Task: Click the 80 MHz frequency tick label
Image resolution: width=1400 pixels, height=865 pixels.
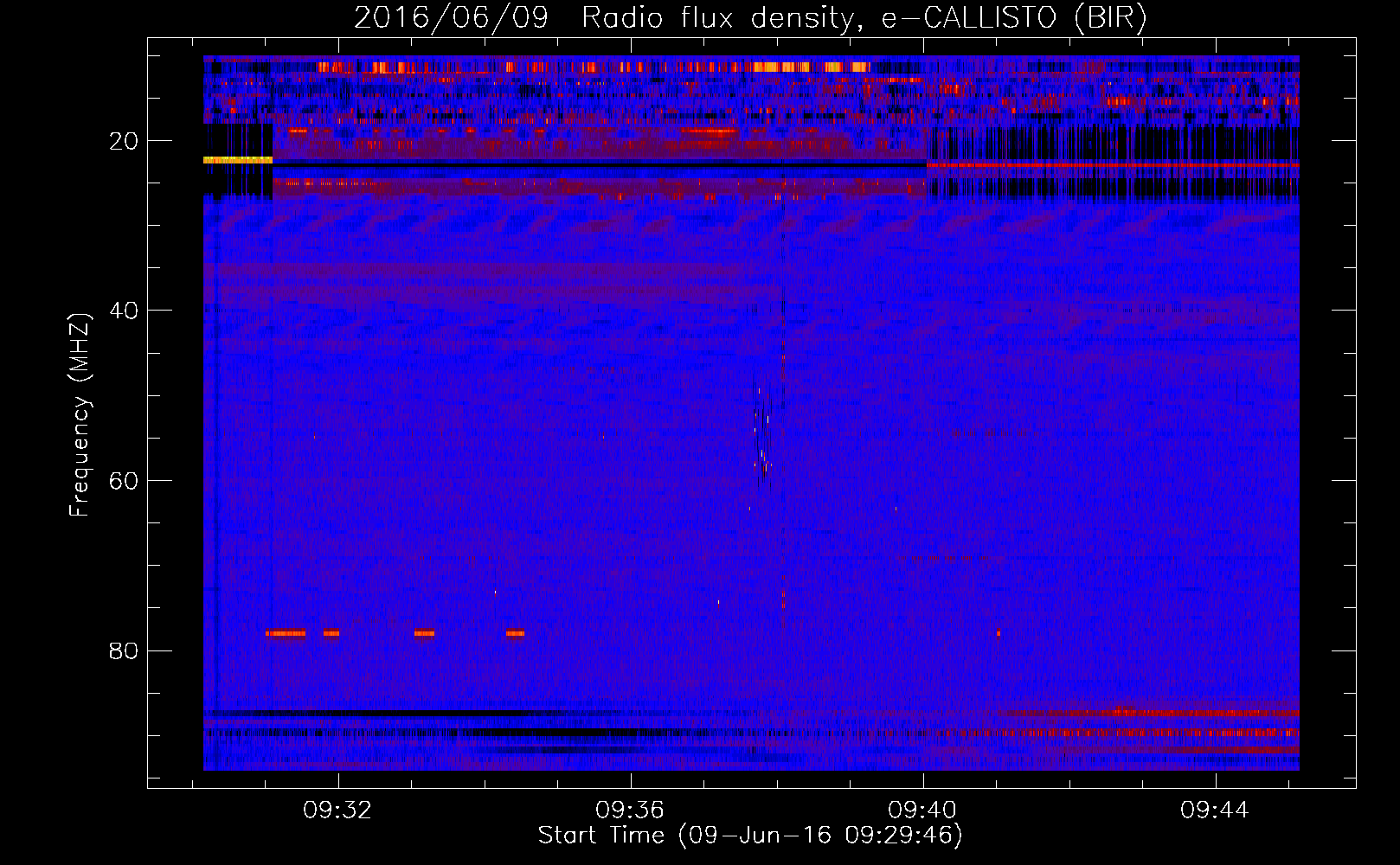Action: (124, 650)
